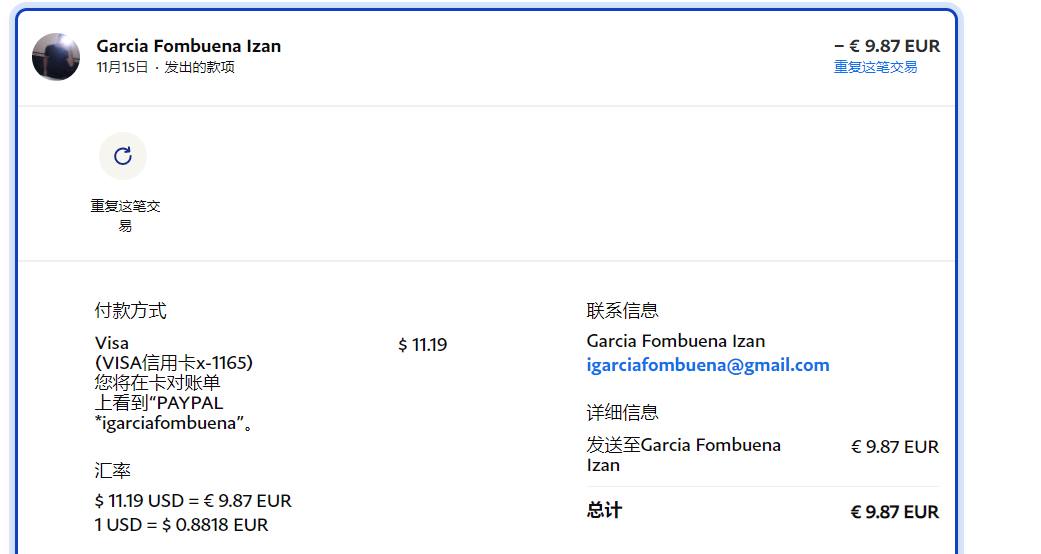Viewport: 1041px width, 554px height.
Task: Click the 总计 total label
Action: click(604, 511)
